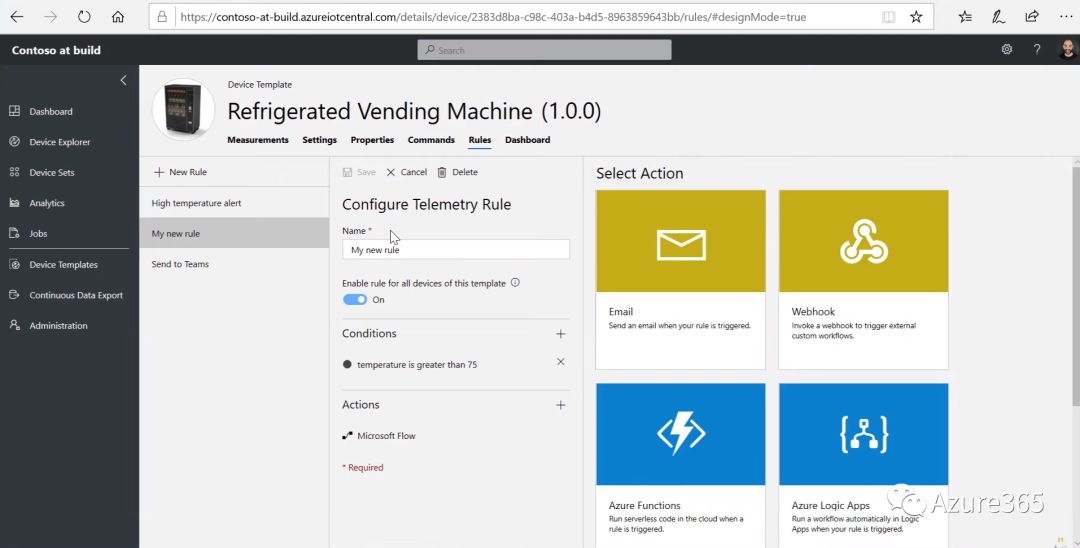Select the Webhook action icon

point(863,243)
